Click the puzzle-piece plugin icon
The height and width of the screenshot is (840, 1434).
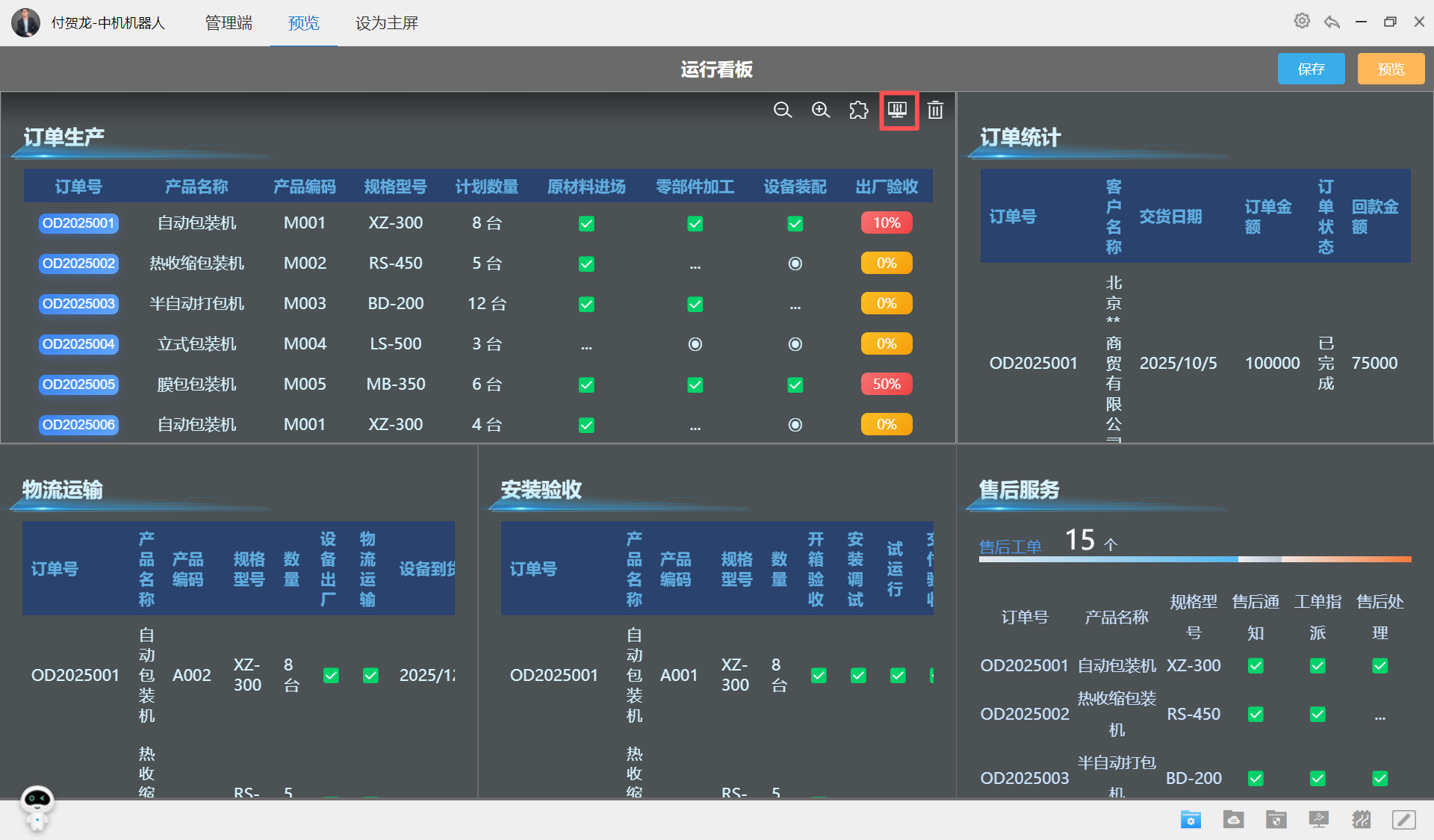[x=859, y=111]
